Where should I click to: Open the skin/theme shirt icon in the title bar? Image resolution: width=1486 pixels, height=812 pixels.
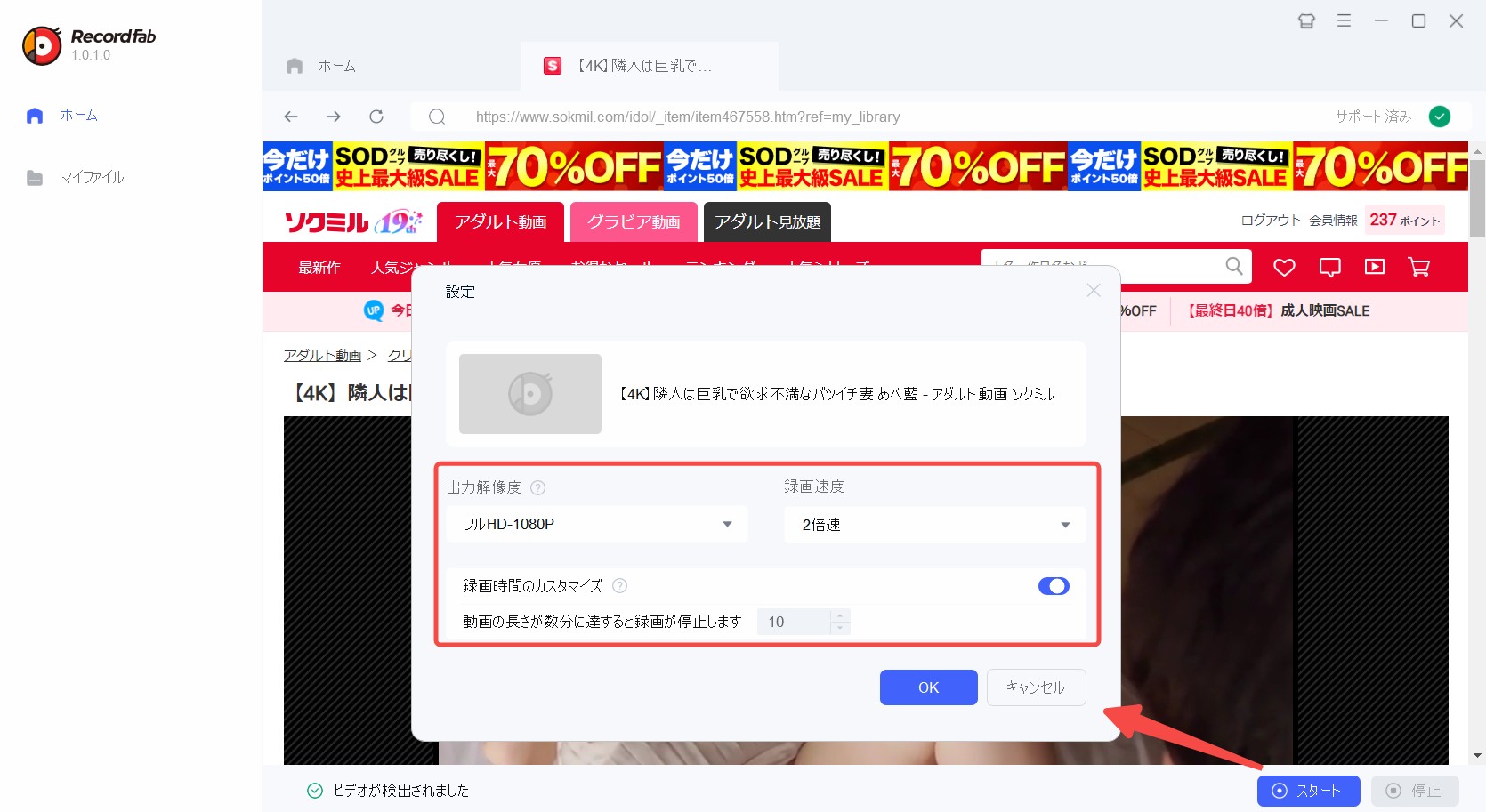click(1306, 20)
